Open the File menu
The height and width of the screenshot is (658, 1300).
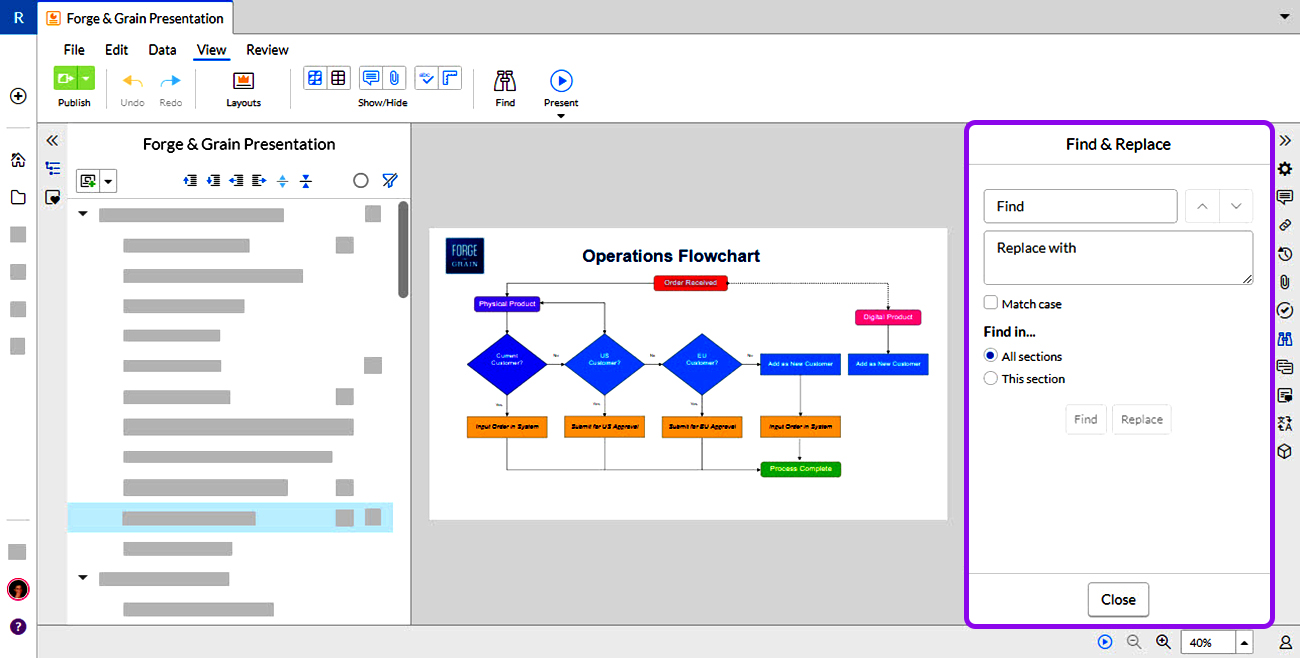[x=74, y=50]
